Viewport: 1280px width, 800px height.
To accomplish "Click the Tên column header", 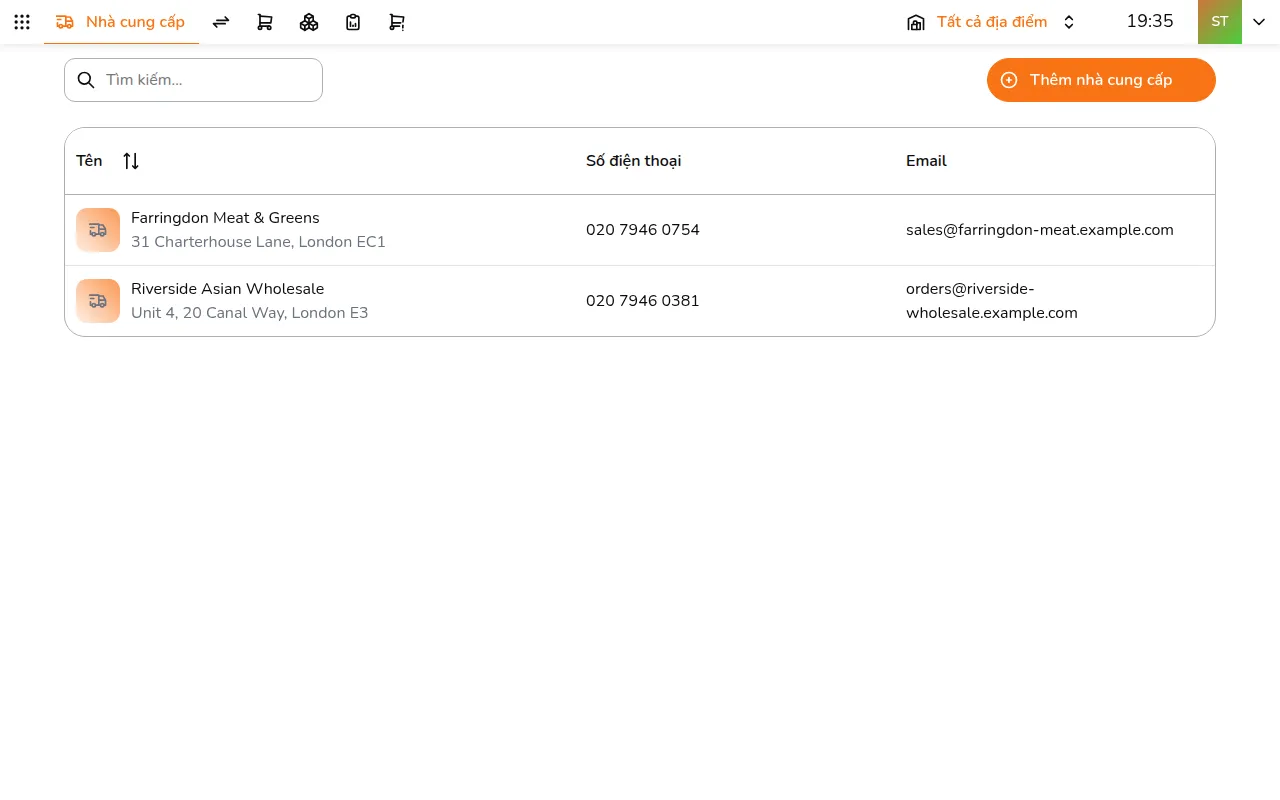I will click(x=89, y=161).
